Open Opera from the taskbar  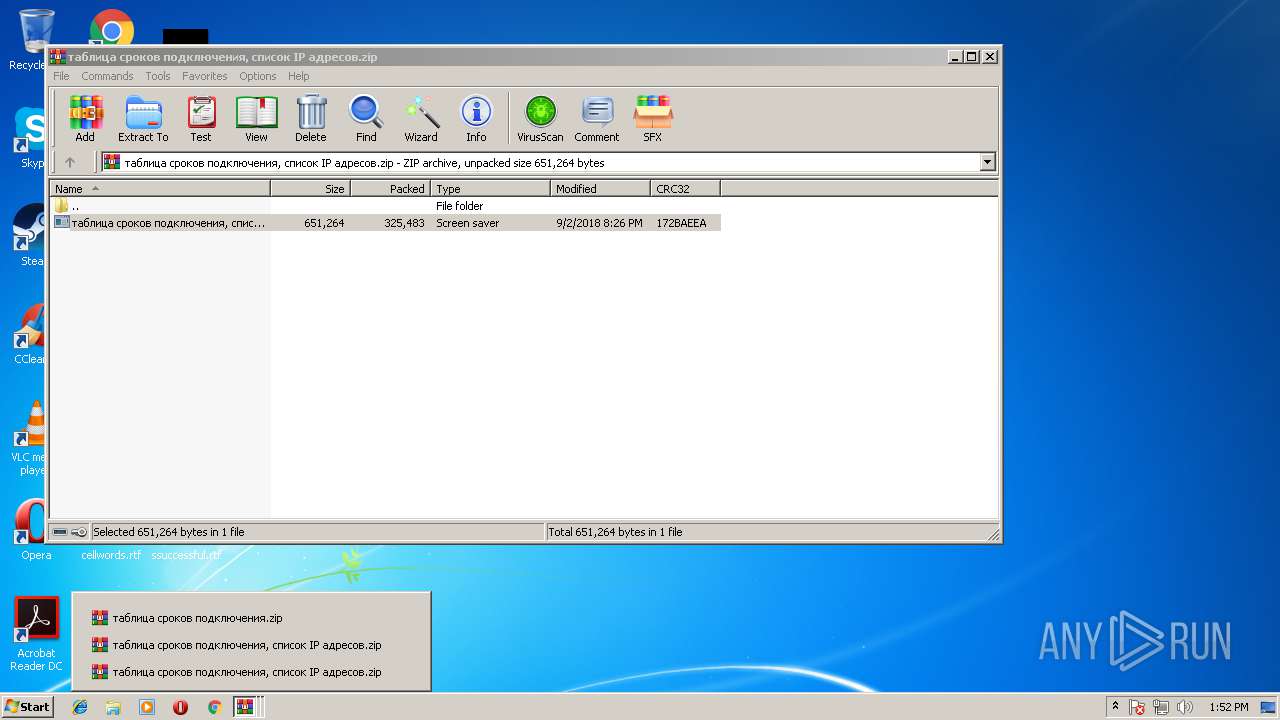[181, 707]
